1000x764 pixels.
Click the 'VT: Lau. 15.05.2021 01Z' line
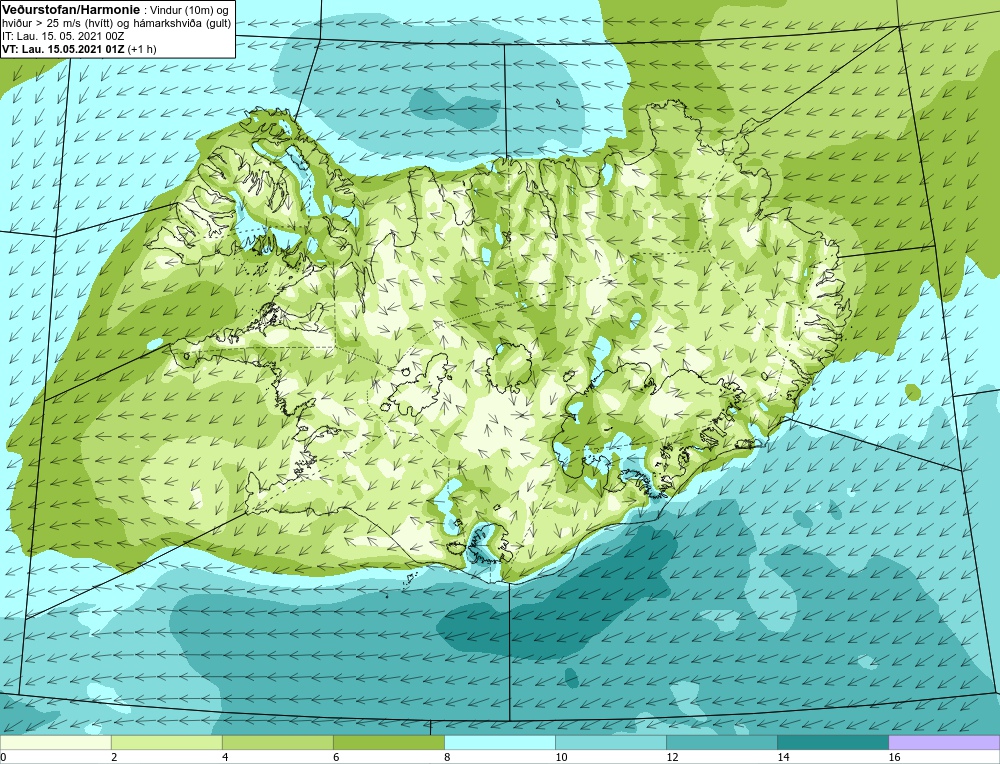click(x=64, y=48)
